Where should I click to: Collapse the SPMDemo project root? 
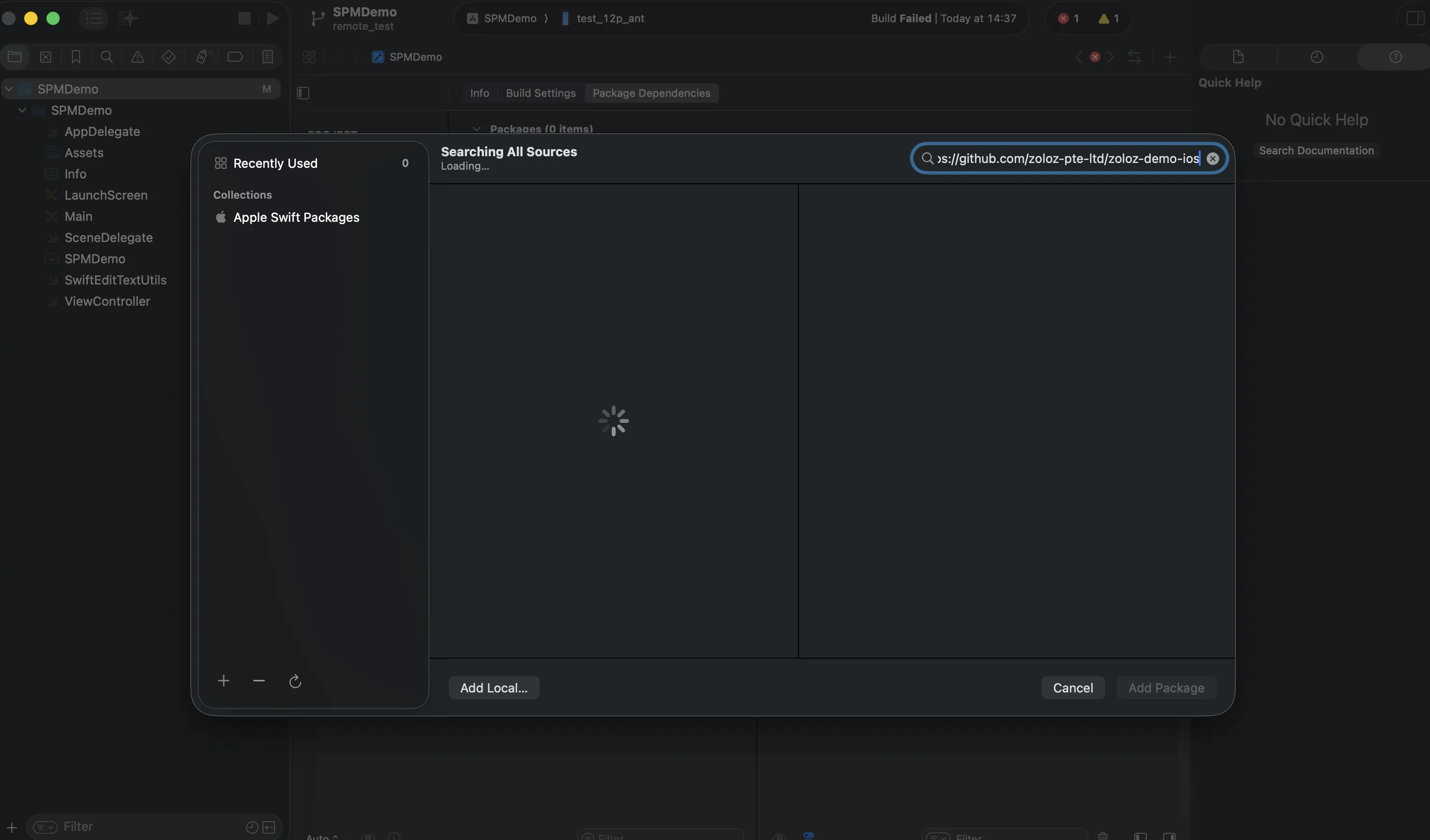(9, 89)
